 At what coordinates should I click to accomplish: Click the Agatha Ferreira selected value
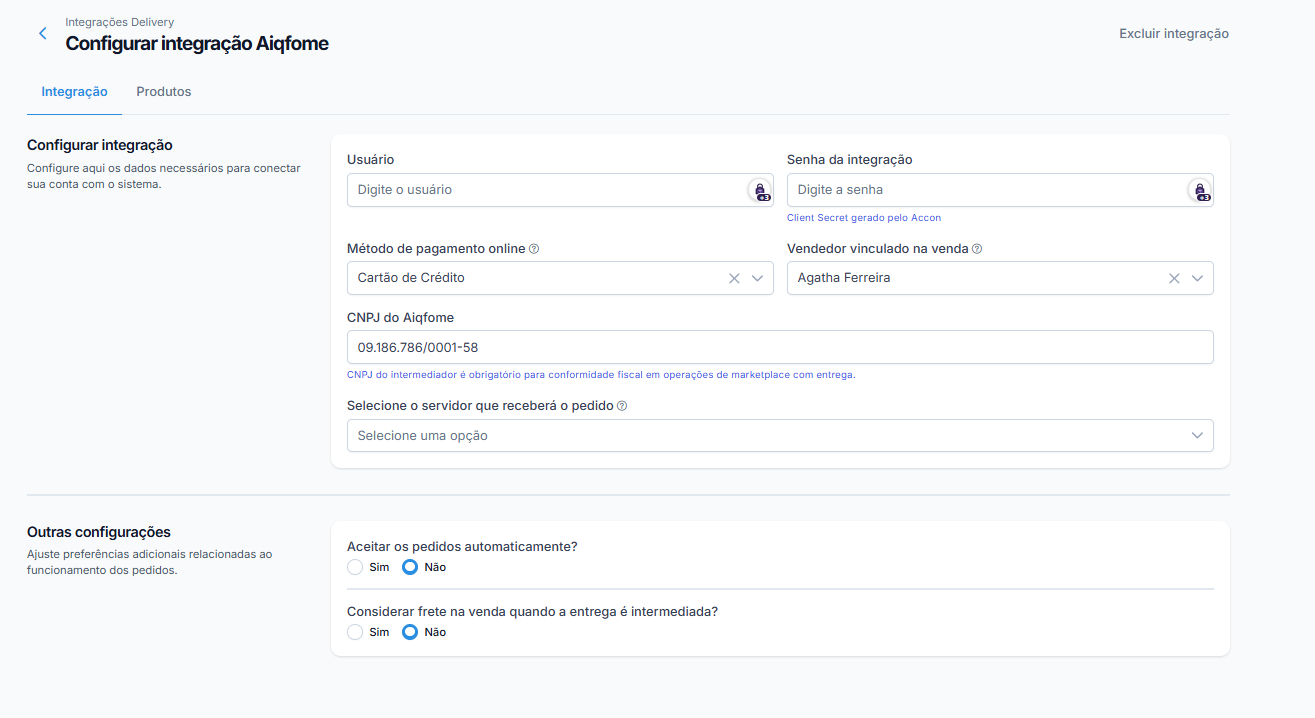844,278
